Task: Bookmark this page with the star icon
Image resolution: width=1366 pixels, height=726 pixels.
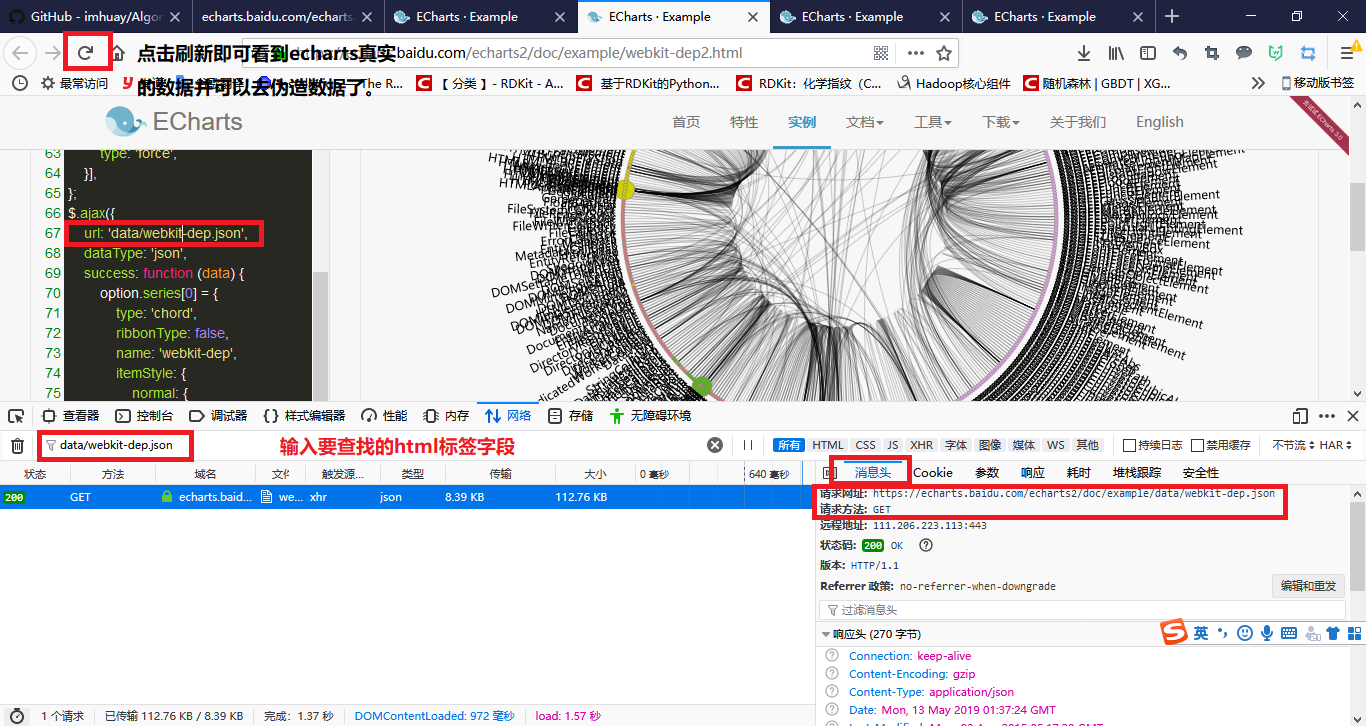Action: coord(946,52)
